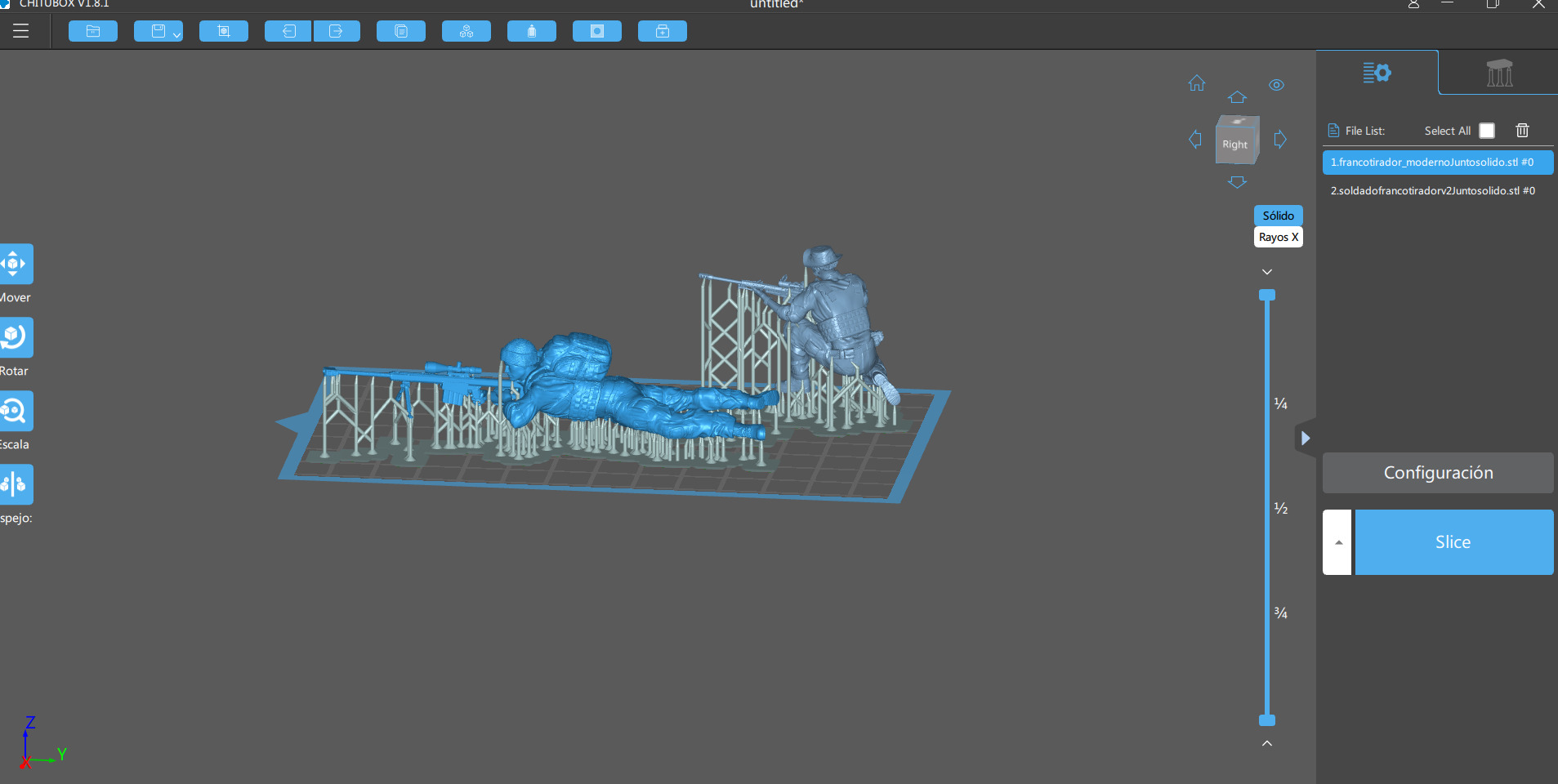Jump to the ¼ mark on the layer slider
The height and width of the screenshot is (784, 1558).
[1280, 403]
